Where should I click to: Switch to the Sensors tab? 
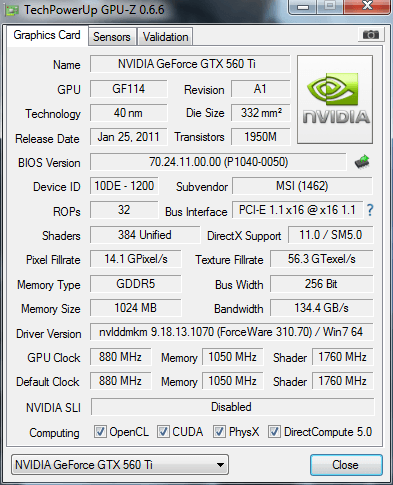click(112, 37)
